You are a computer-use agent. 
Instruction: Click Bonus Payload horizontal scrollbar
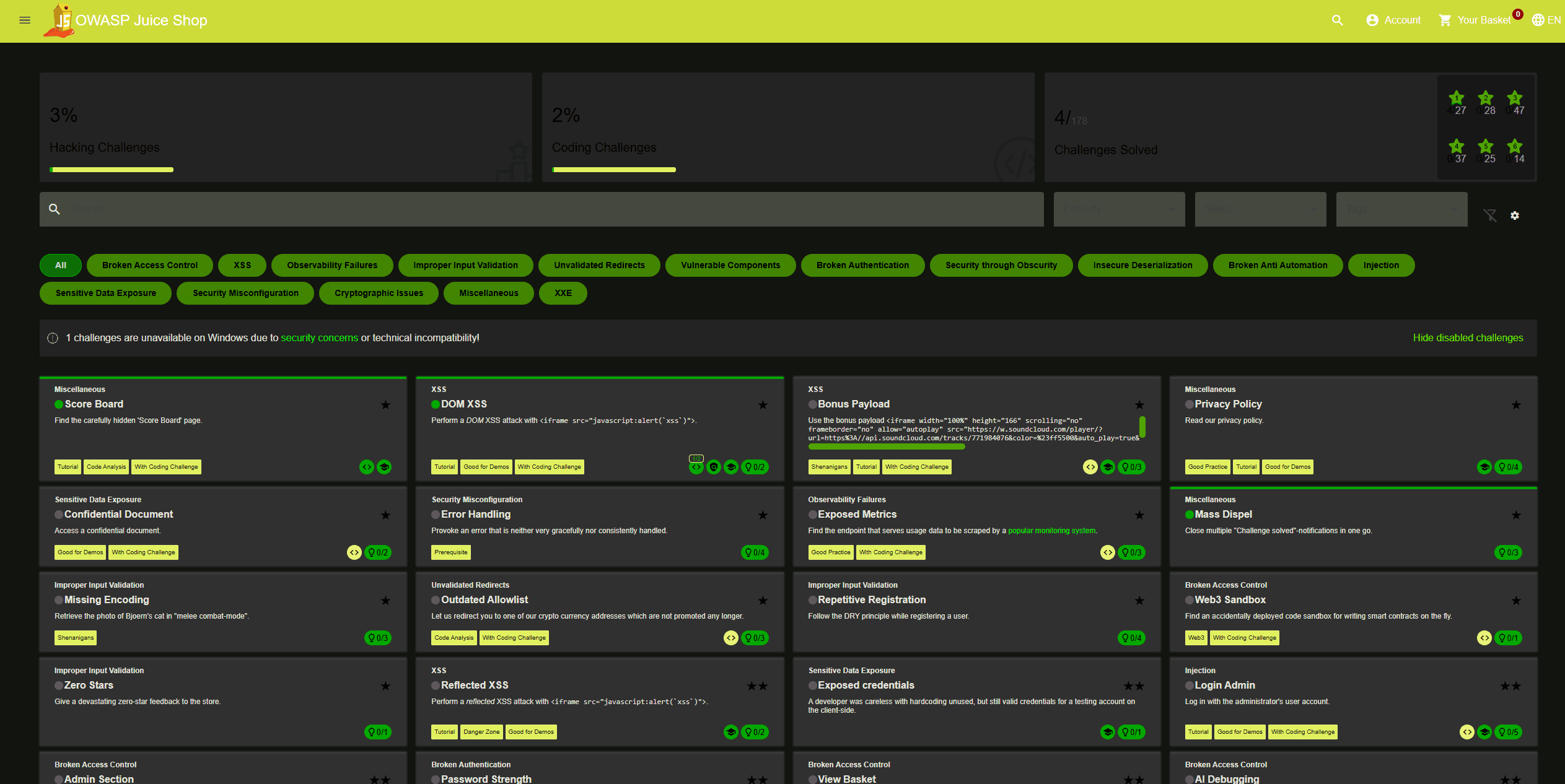tap(887, 446)
